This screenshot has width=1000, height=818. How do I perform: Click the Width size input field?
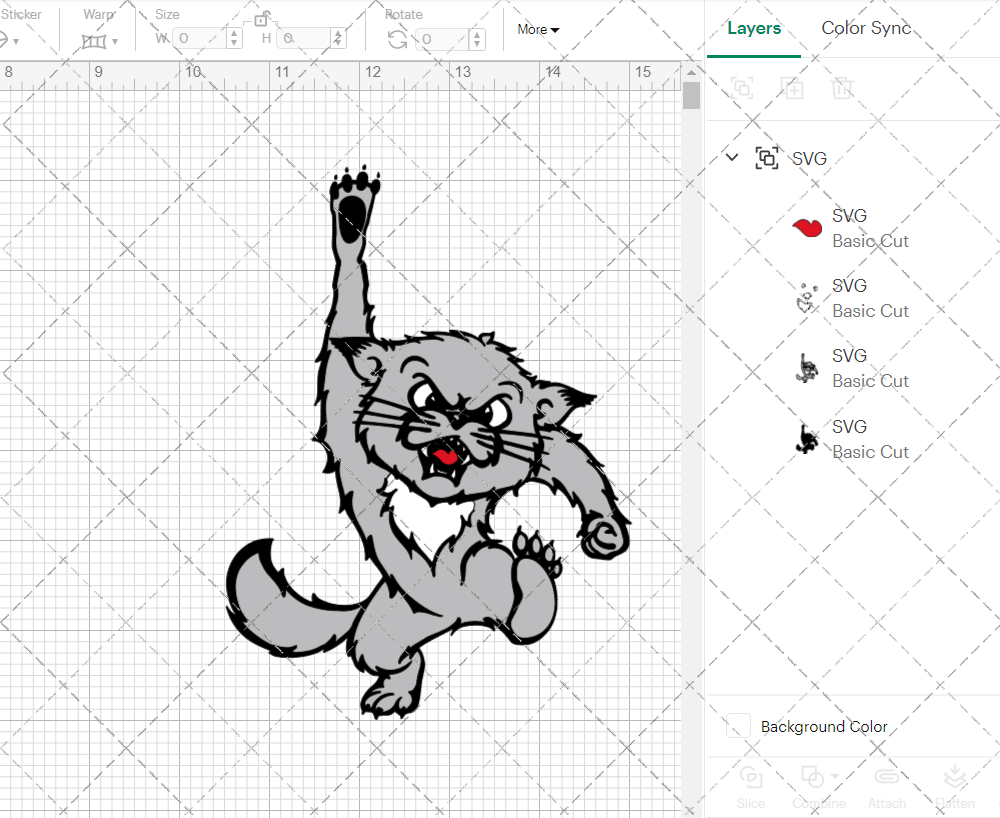coord(199,39)
